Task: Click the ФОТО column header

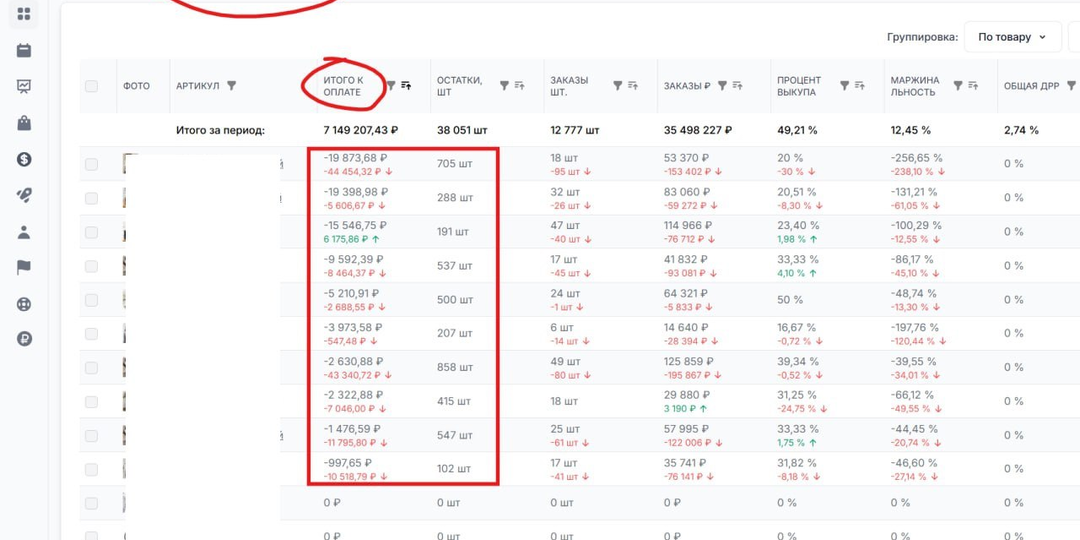Action: 136,86
